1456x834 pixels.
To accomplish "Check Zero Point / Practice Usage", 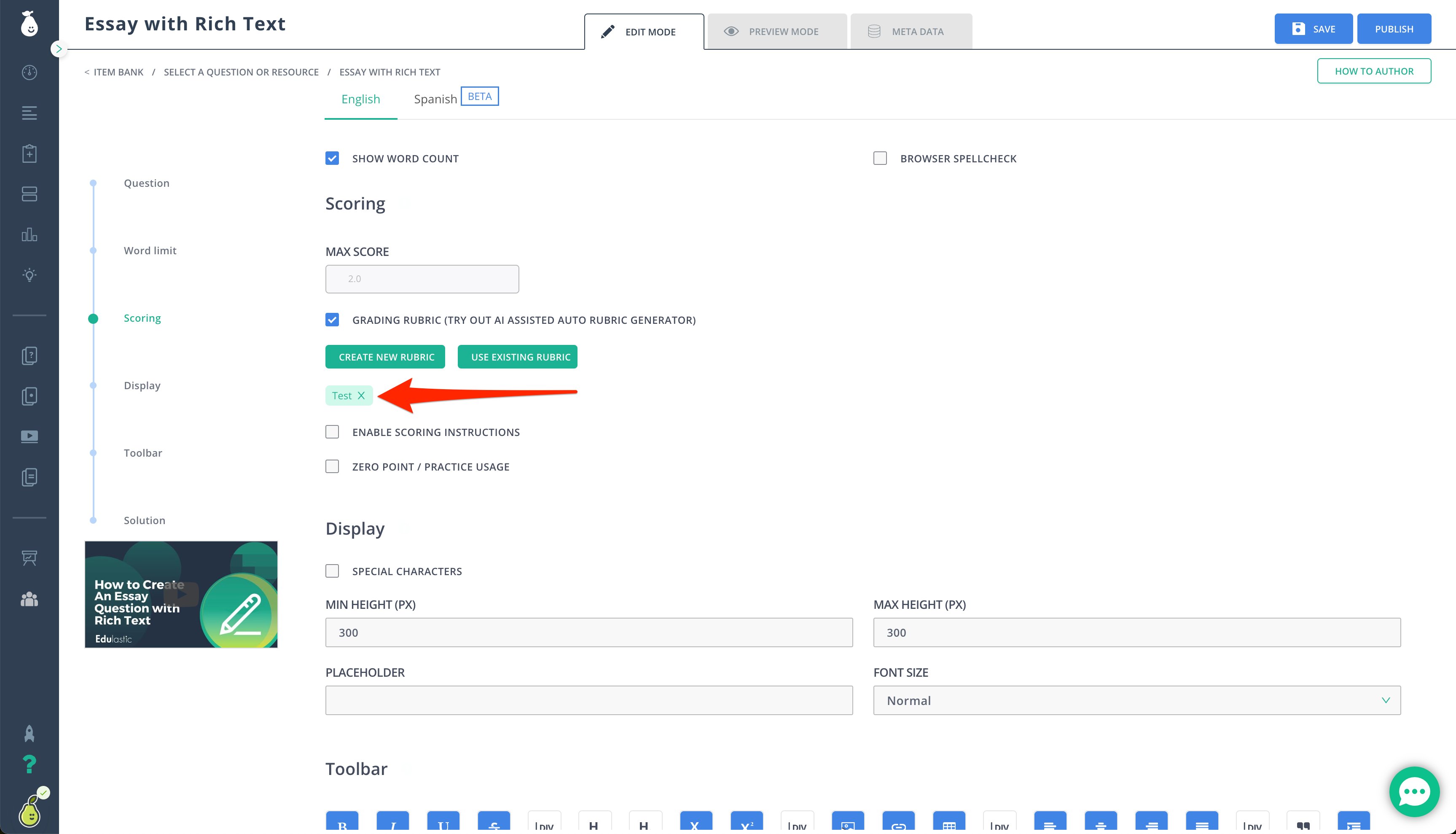I will 332,466.
